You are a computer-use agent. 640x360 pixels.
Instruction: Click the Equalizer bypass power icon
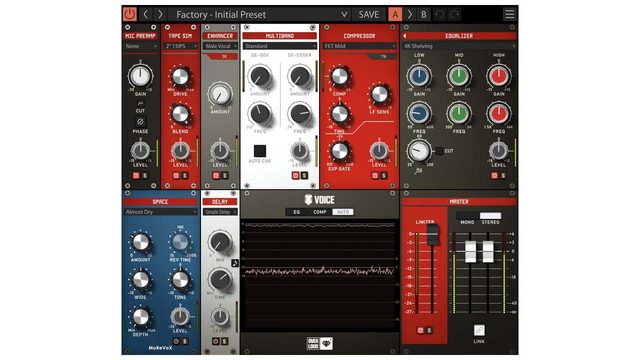[x=494, y=176]
